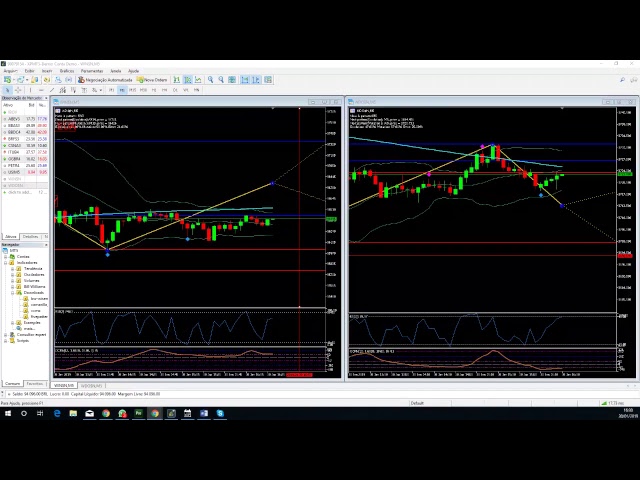Close the Observação do Mercado panel
This screenshot has height=480, width=640.
click(46, 98)
